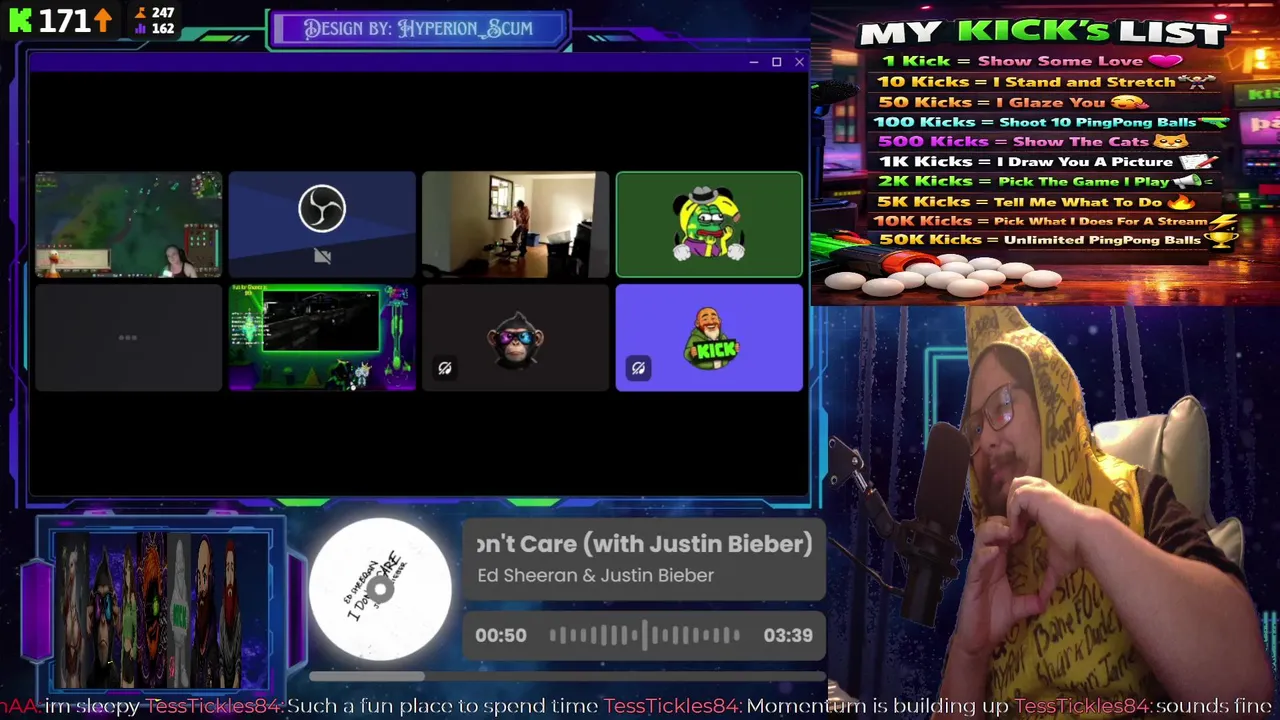Screen dimensions: 1280x720
Task: Click the 50 Kicks = I Glaze You line
Action: pos(1013,102)
